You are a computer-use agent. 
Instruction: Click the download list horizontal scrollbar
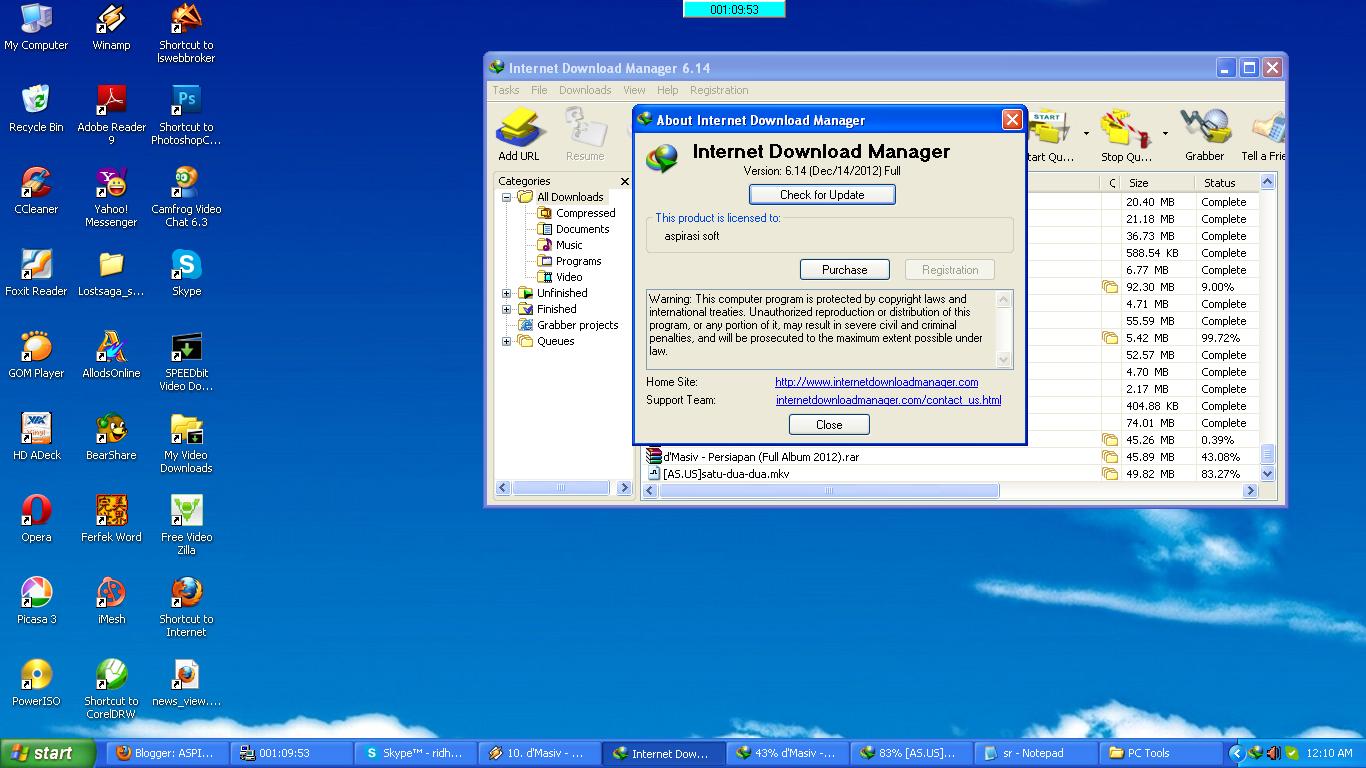tap(828, 490)
